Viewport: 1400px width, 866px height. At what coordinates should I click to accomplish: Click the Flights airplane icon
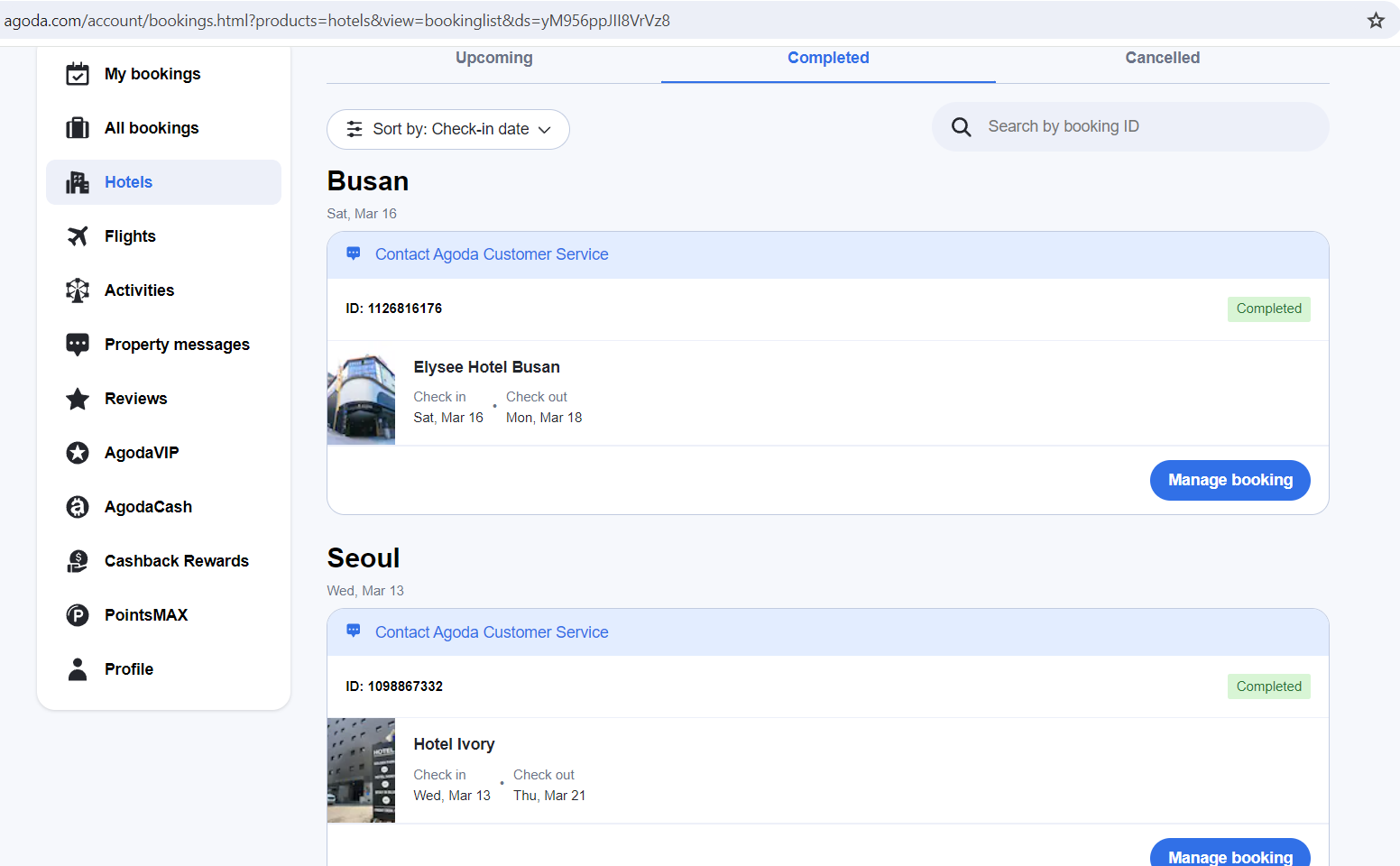(x=78, y=236)
